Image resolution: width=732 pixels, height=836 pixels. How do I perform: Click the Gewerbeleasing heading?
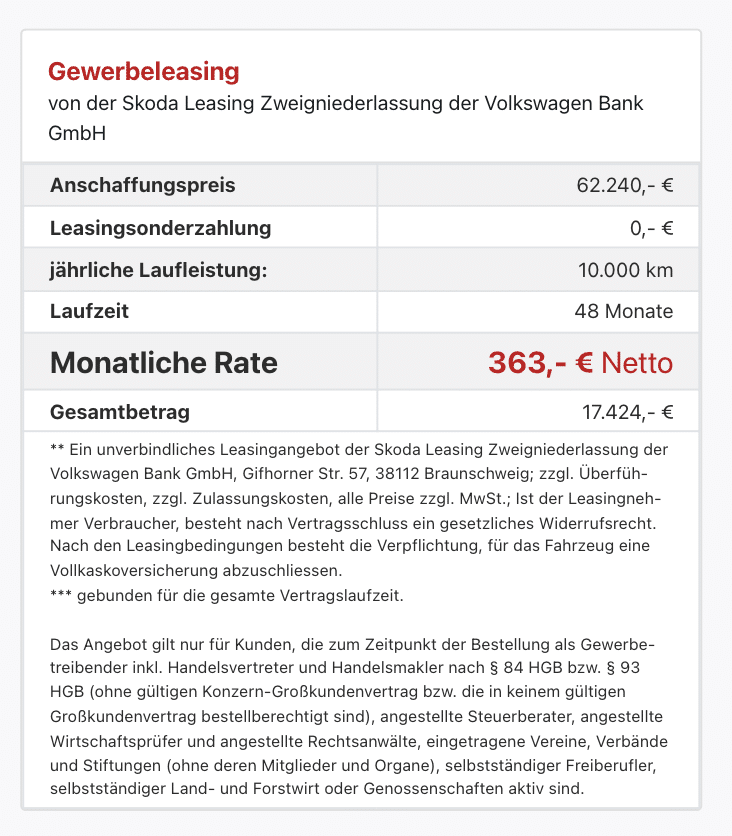point(143,71)
